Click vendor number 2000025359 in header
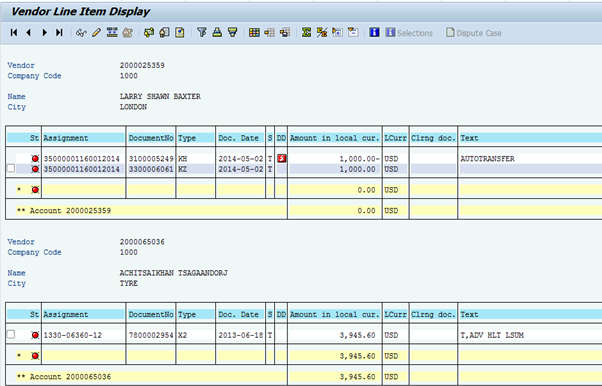This screenshot has height=386, width=602. (142, 65)
